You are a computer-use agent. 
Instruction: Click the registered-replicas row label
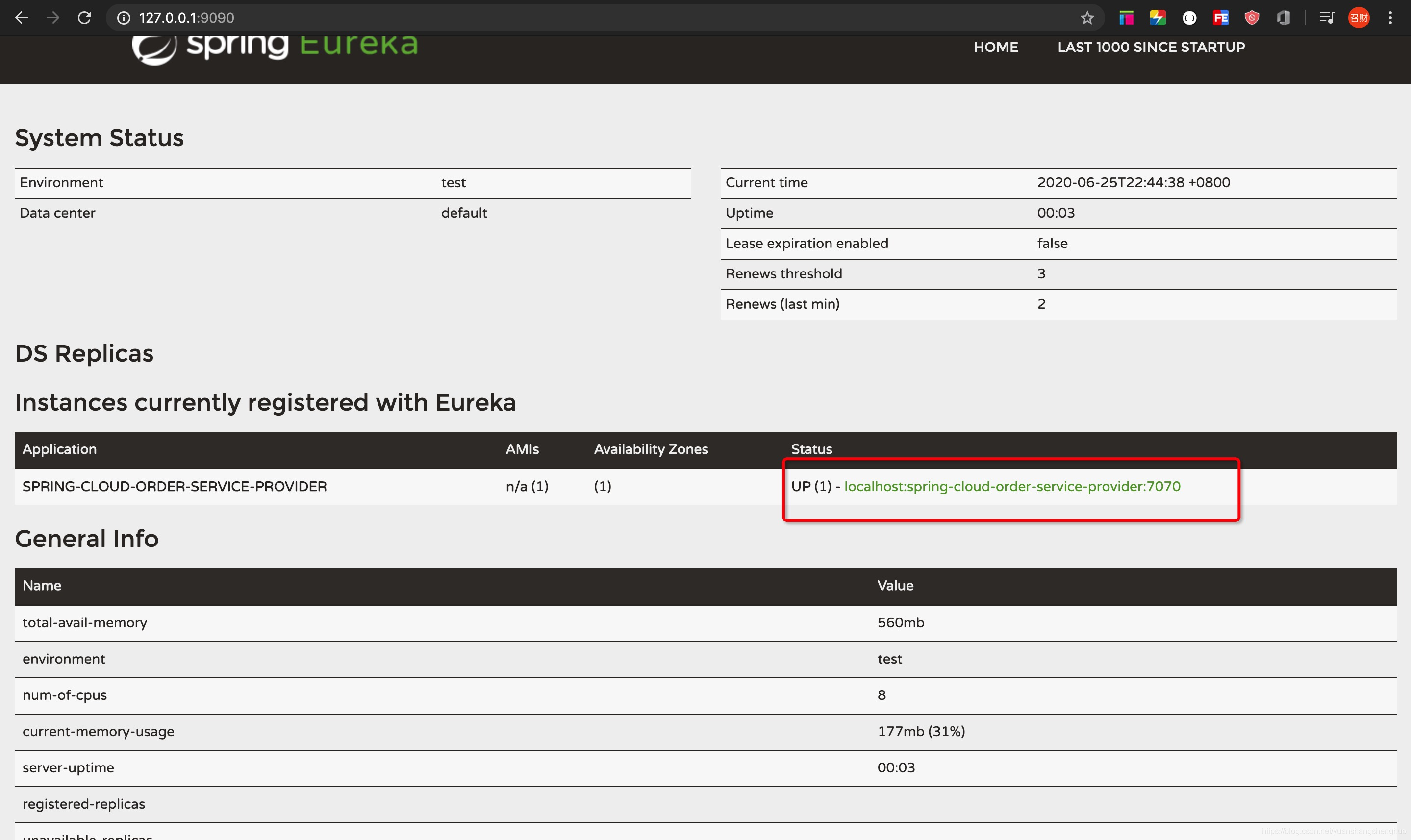tap(84, 804)
